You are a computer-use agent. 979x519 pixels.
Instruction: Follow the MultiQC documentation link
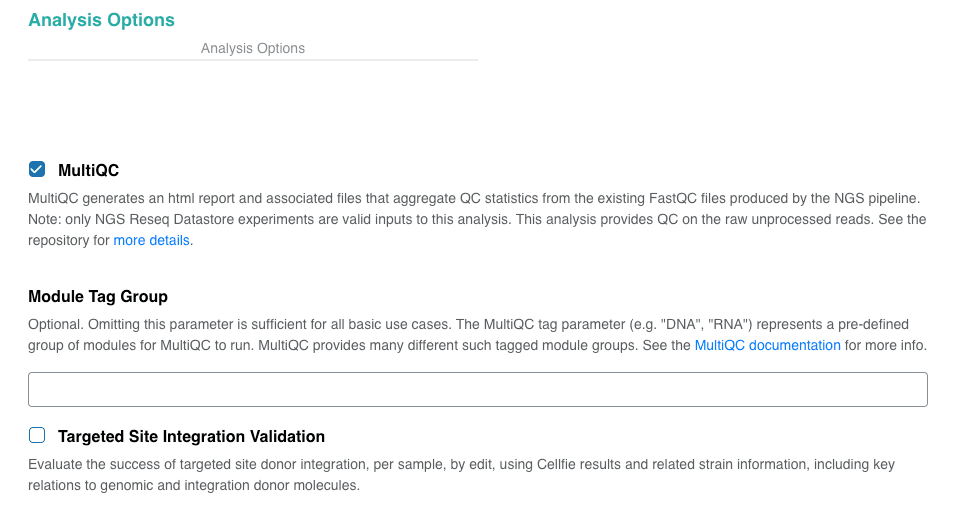point(767,345)
